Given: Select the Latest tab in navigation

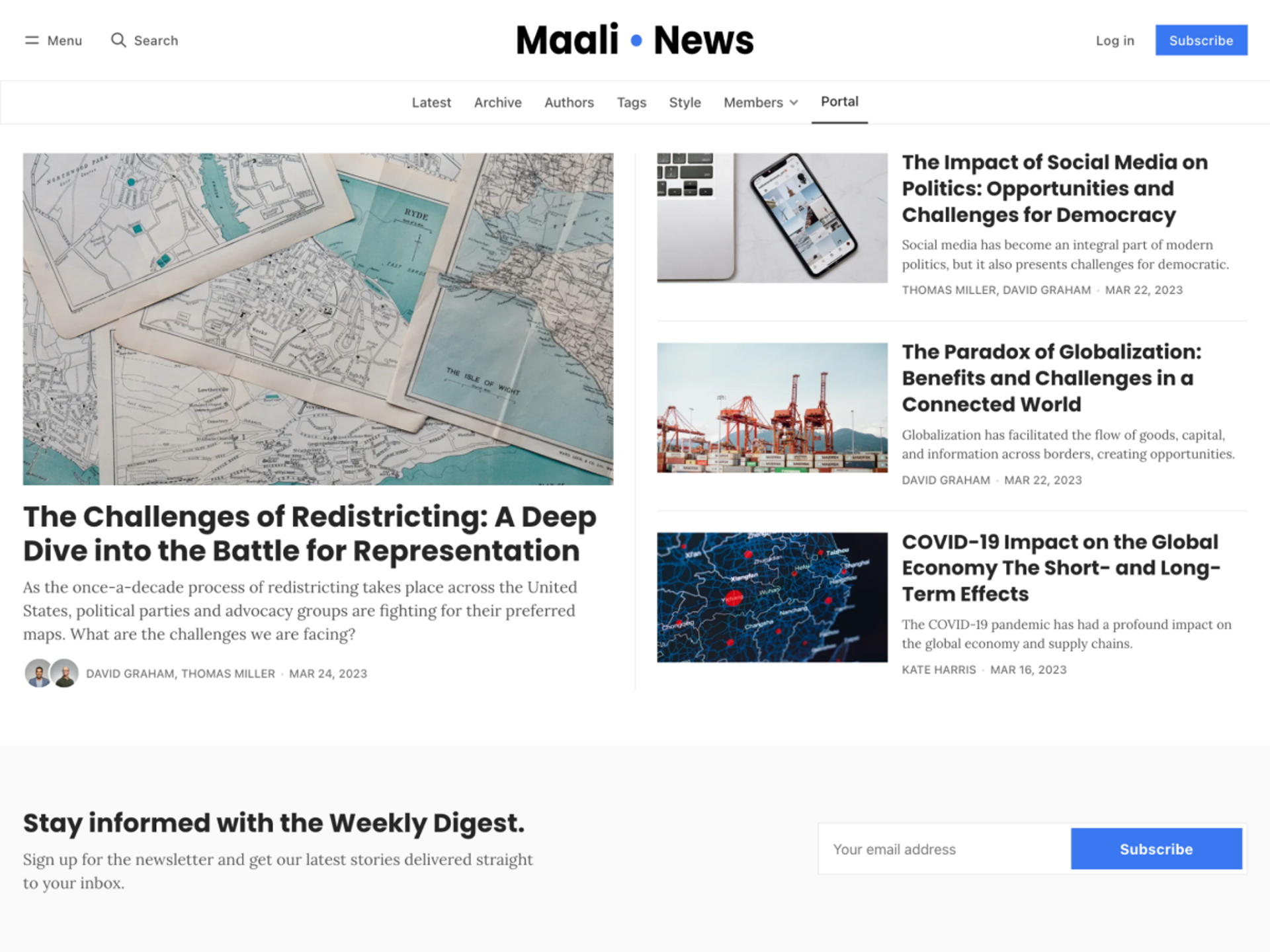Looking at the screenshot, I should (x=432, y=102).
